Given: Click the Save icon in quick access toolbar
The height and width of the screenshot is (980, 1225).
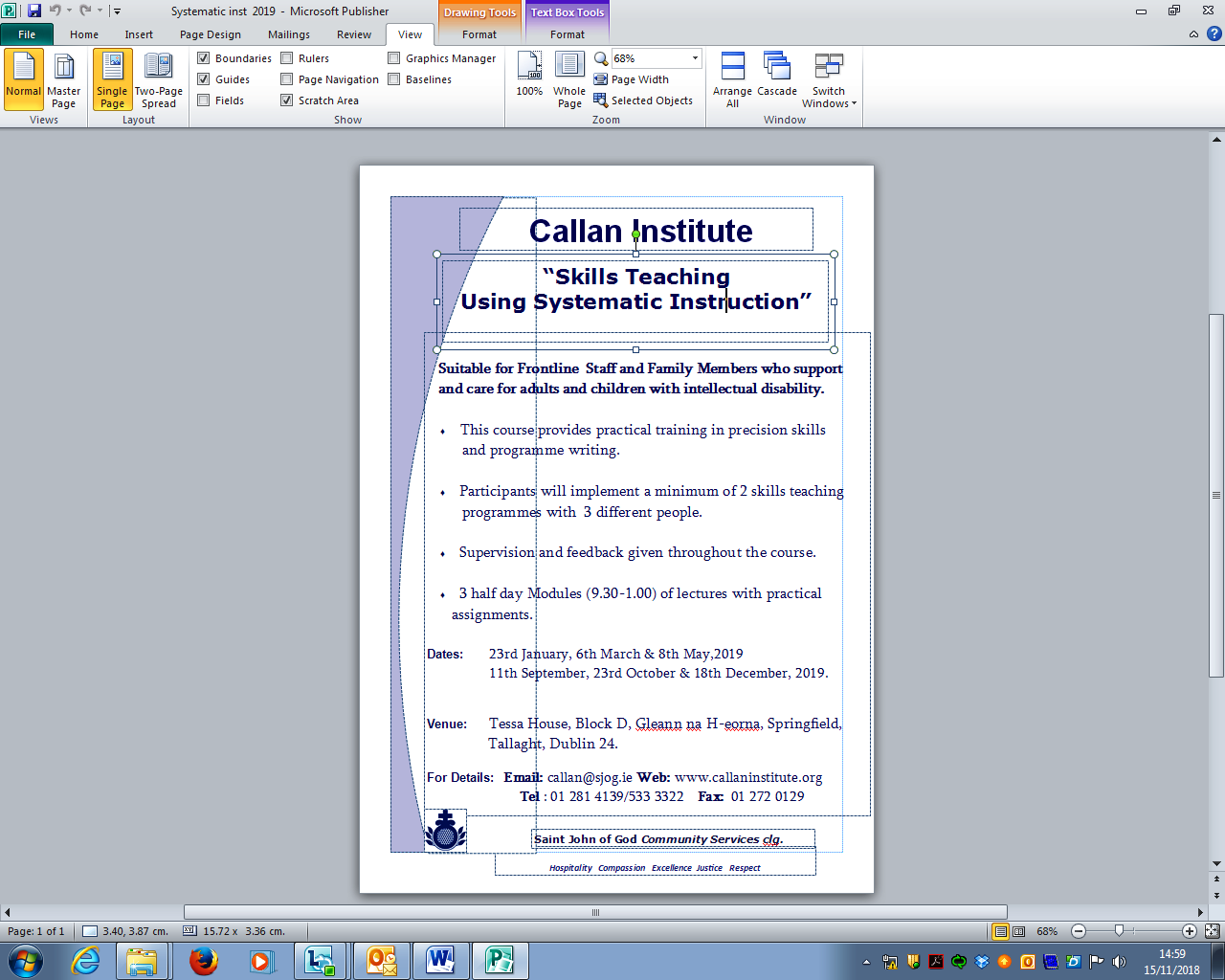Looking at the screenshot, I should pos(34,11).
